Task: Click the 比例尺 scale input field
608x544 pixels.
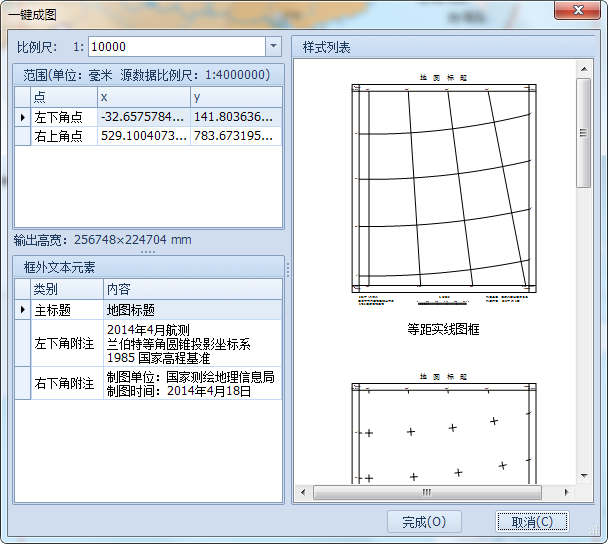Action: click(175, 46)
